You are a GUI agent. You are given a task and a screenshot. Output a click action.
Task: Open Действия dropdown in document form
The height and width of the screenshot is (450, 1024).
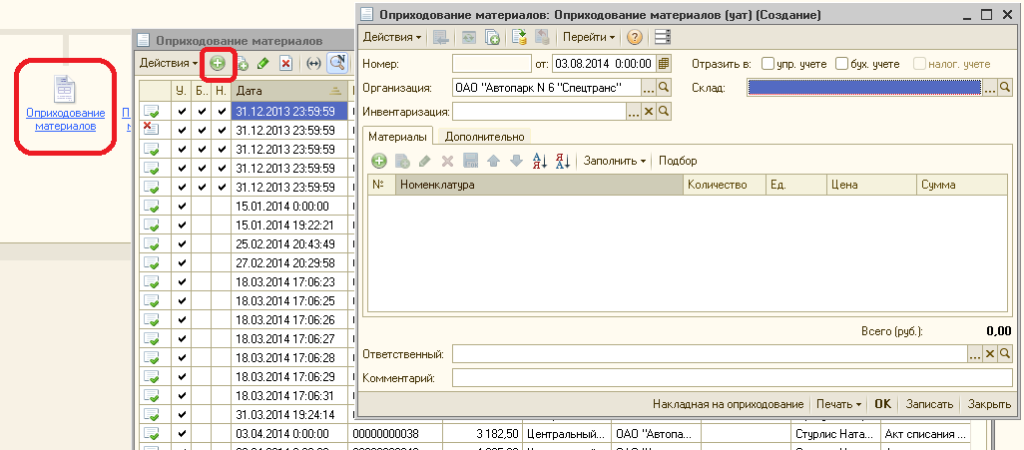[392, 37]
